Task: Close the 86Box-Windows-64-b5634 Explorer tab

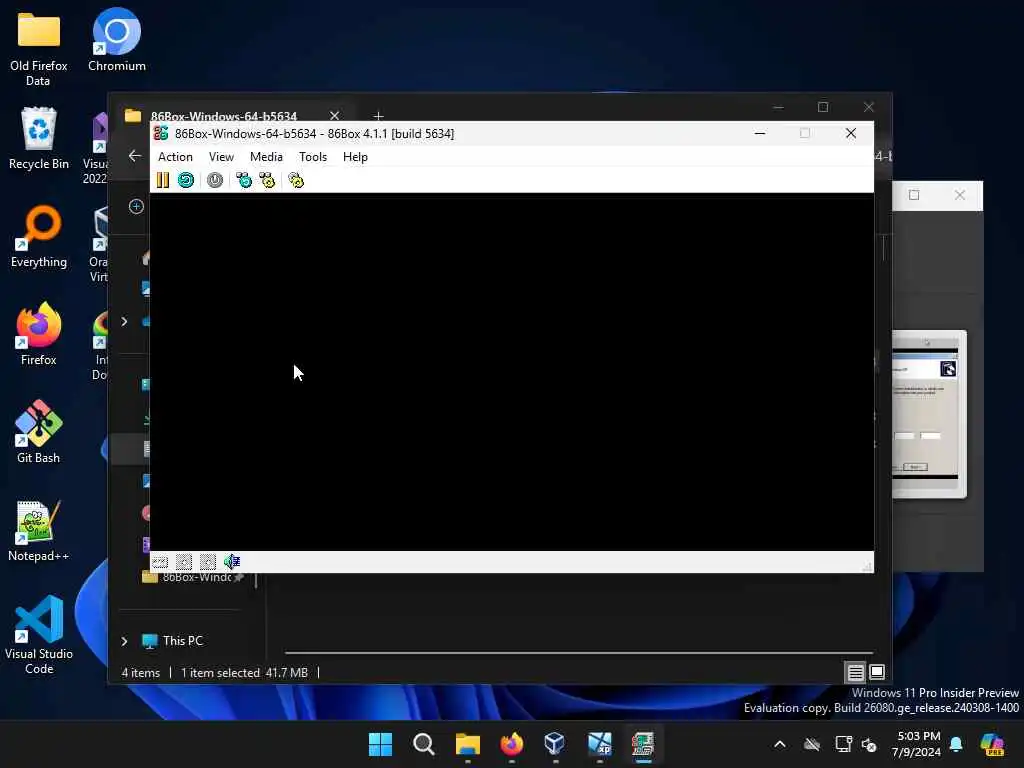Action: coord(334,116)
